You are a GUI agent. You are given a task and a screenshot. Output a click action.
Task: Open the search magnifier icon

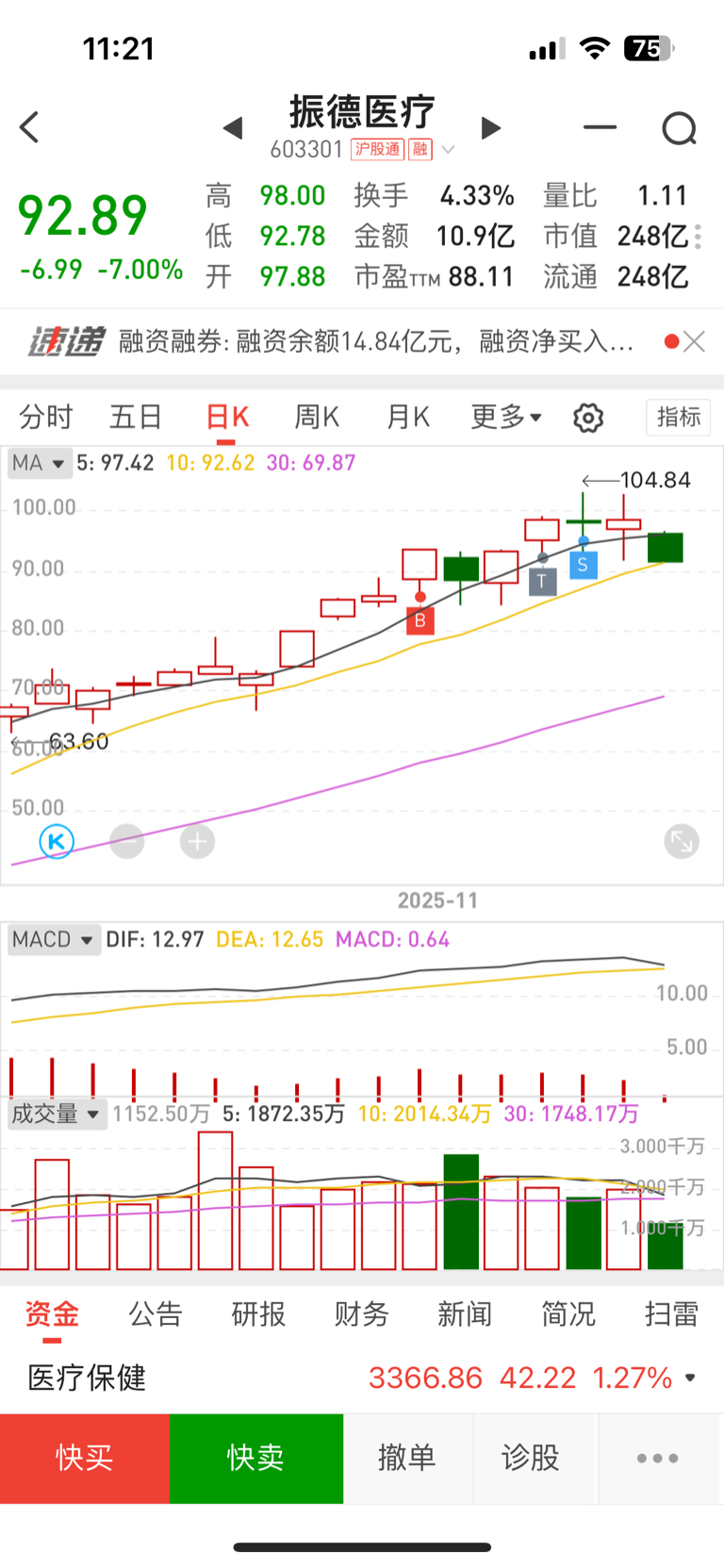coord(679,128)
